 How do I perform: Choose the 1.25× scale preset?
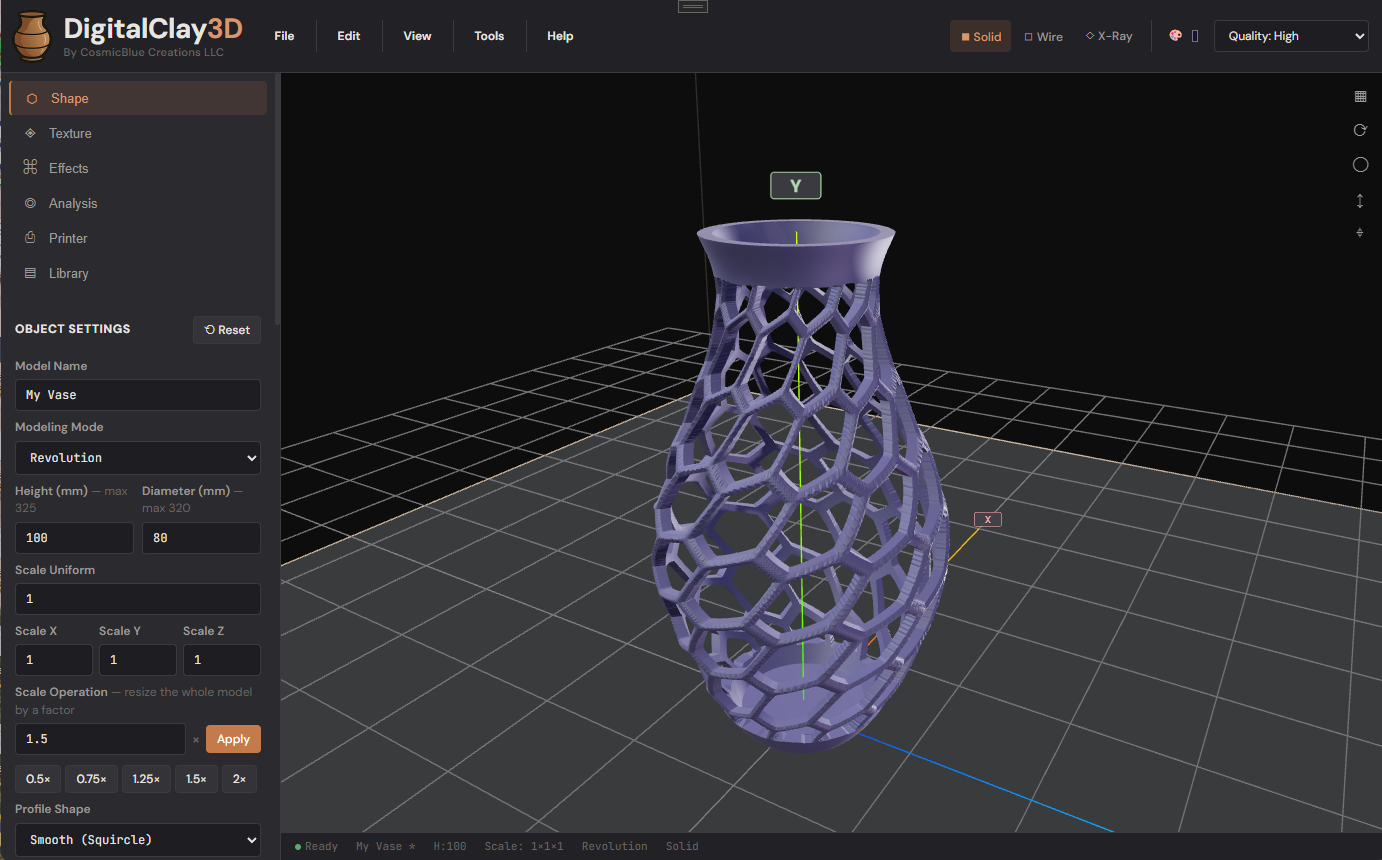(146, 779)
